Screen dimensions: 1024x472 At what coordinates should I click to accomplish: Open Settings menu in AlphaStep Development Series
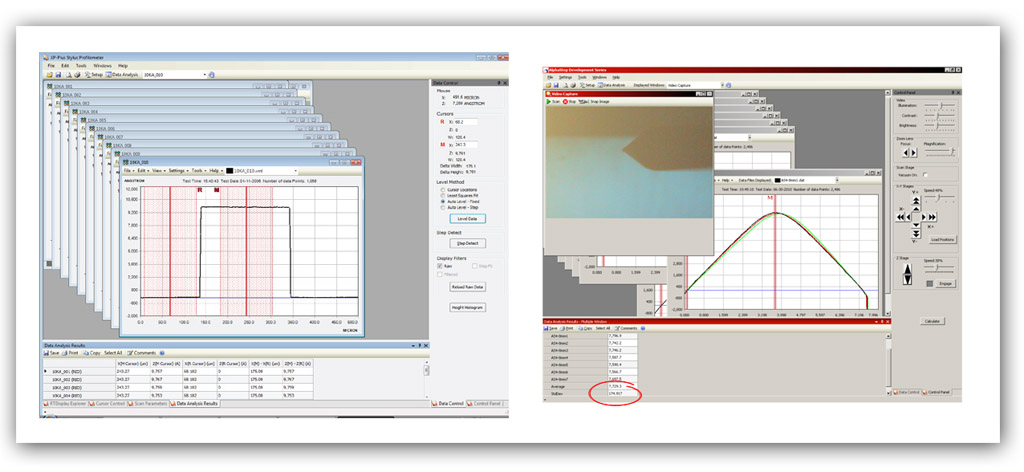click(x=566, y=77)
